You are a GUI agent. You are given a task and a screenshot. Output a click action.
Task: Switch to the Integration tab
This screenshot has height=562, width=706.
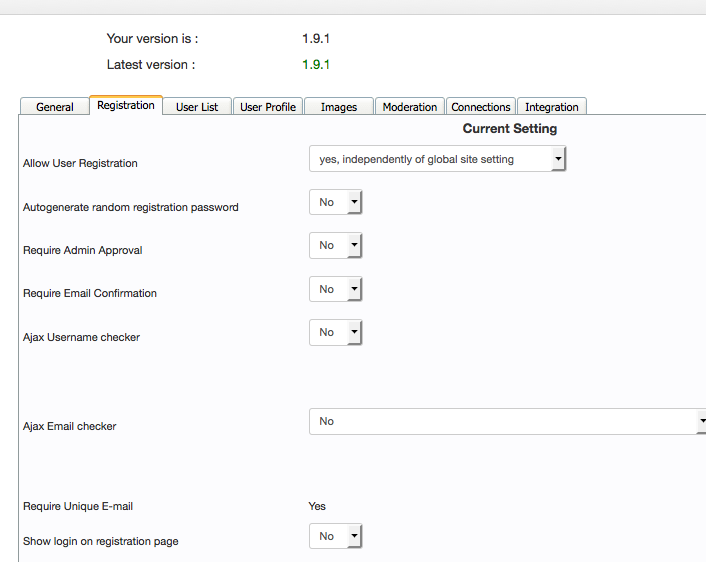552,107
